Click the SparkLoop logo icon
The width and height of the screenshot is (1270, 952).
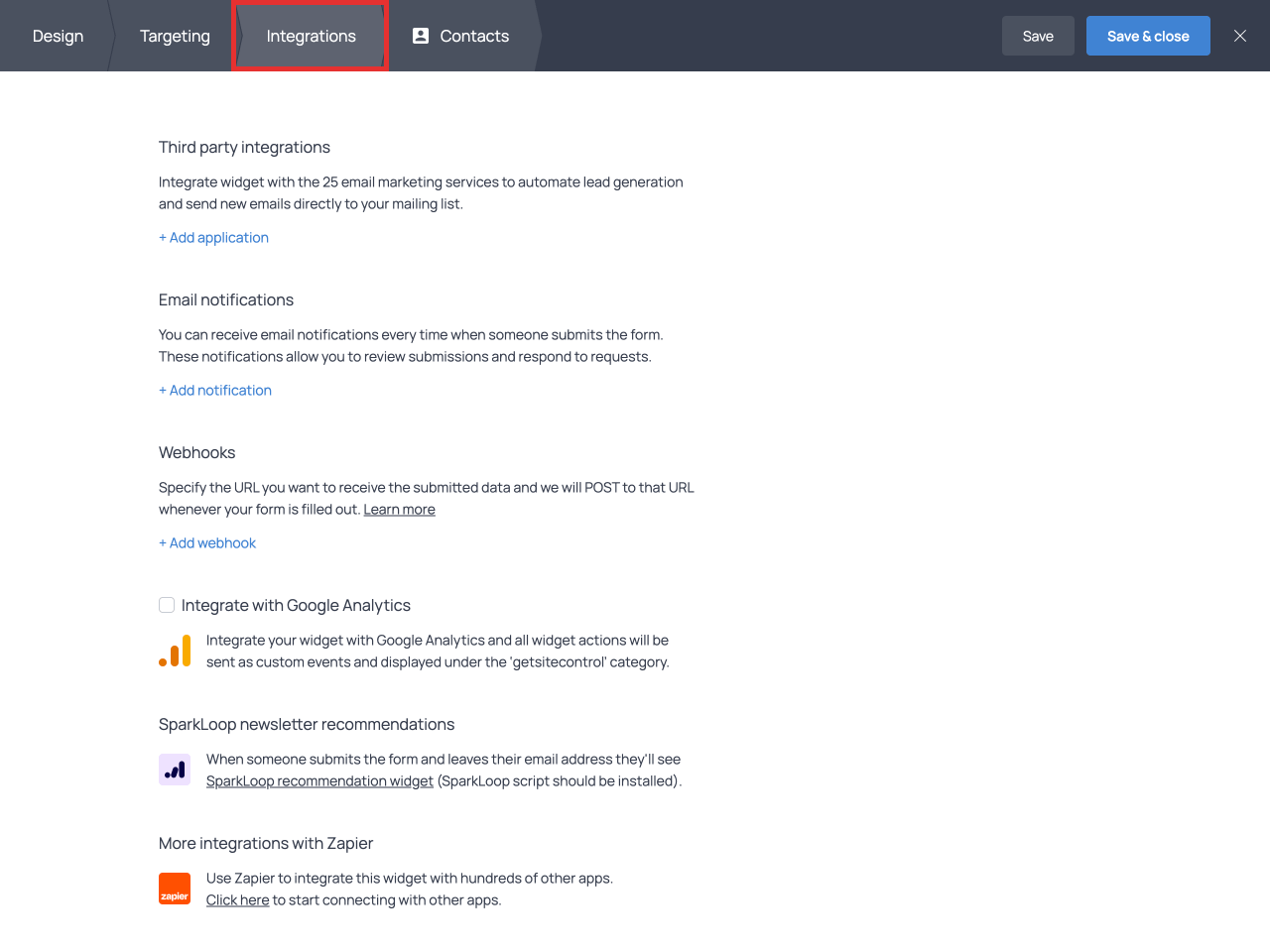click(175, 770)
